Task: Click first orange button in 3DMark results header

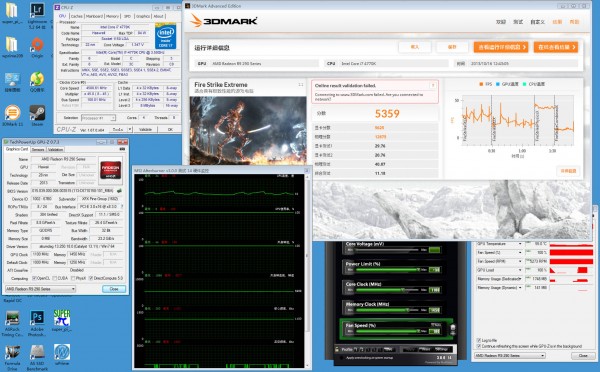Action: pos(501,47)
